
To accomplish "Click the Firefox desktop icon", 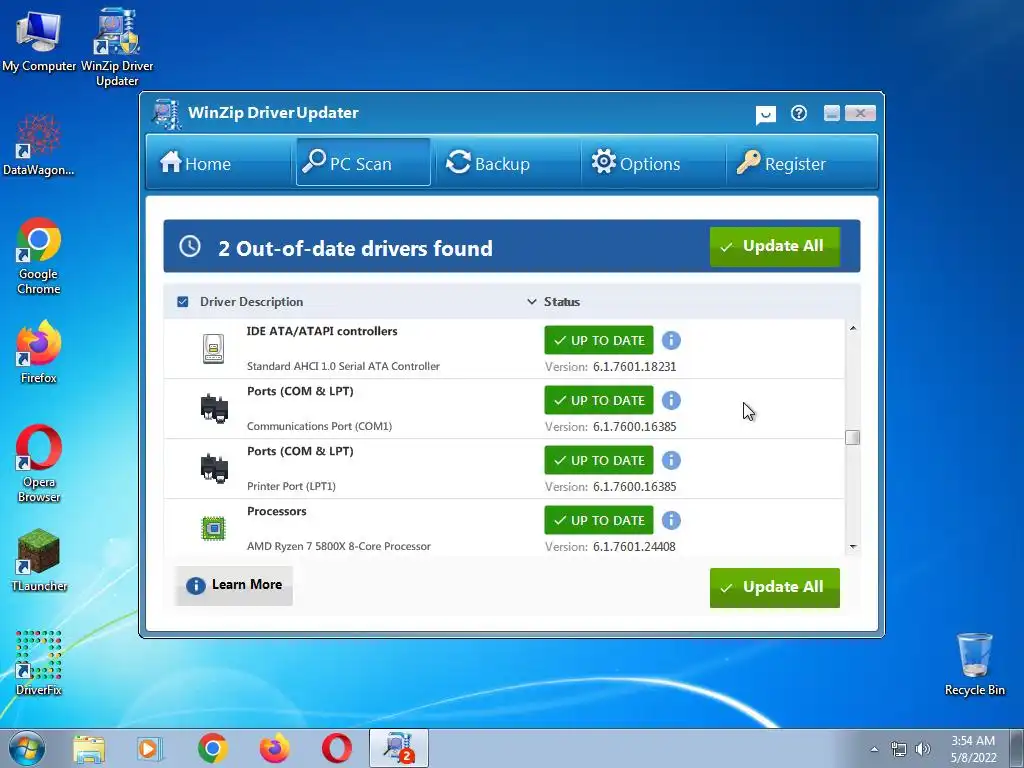I will point(39,351).
